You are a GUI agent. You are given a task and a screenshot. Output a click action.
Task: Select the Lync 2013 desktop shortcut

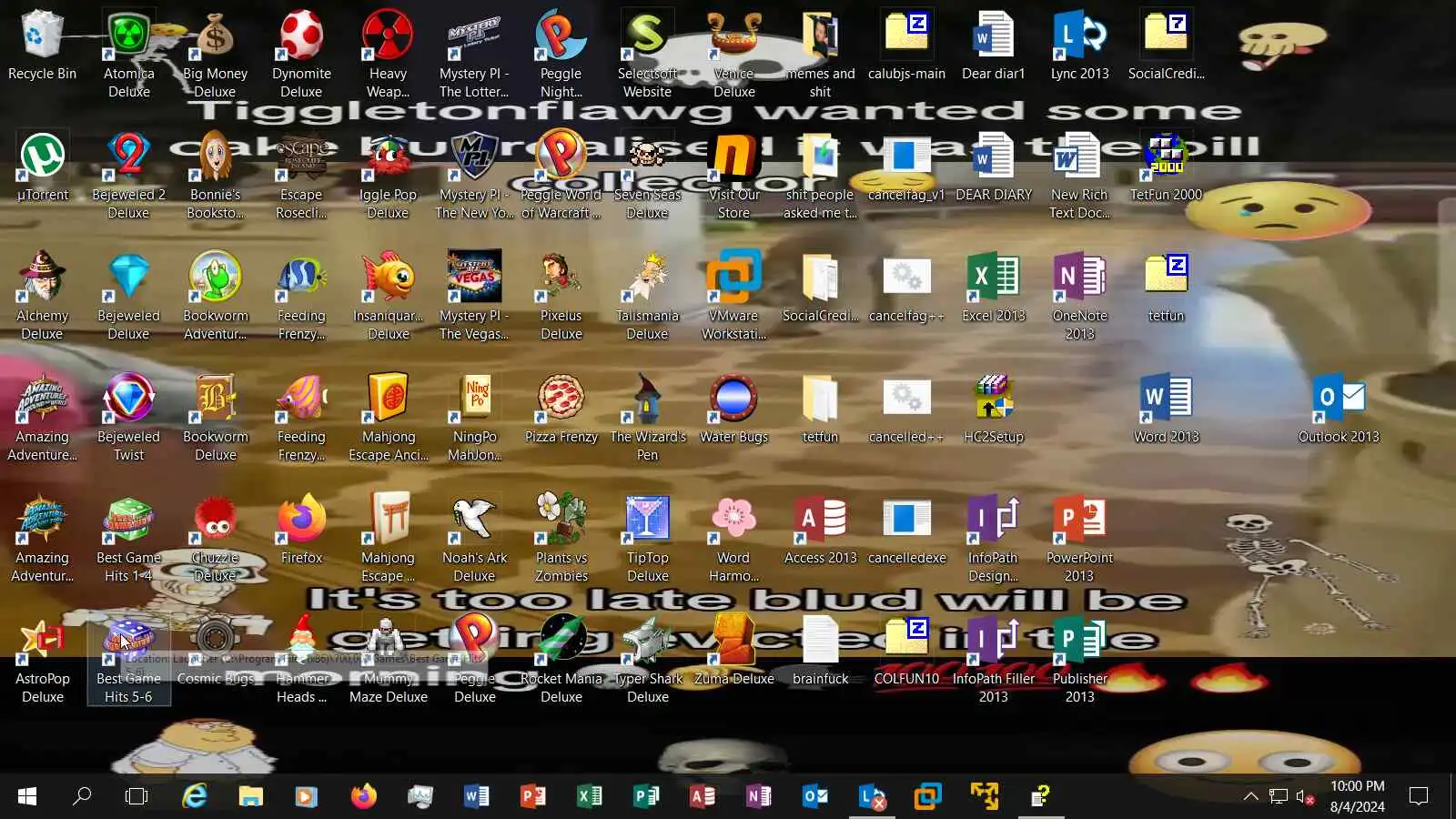tap(1079, 45)
